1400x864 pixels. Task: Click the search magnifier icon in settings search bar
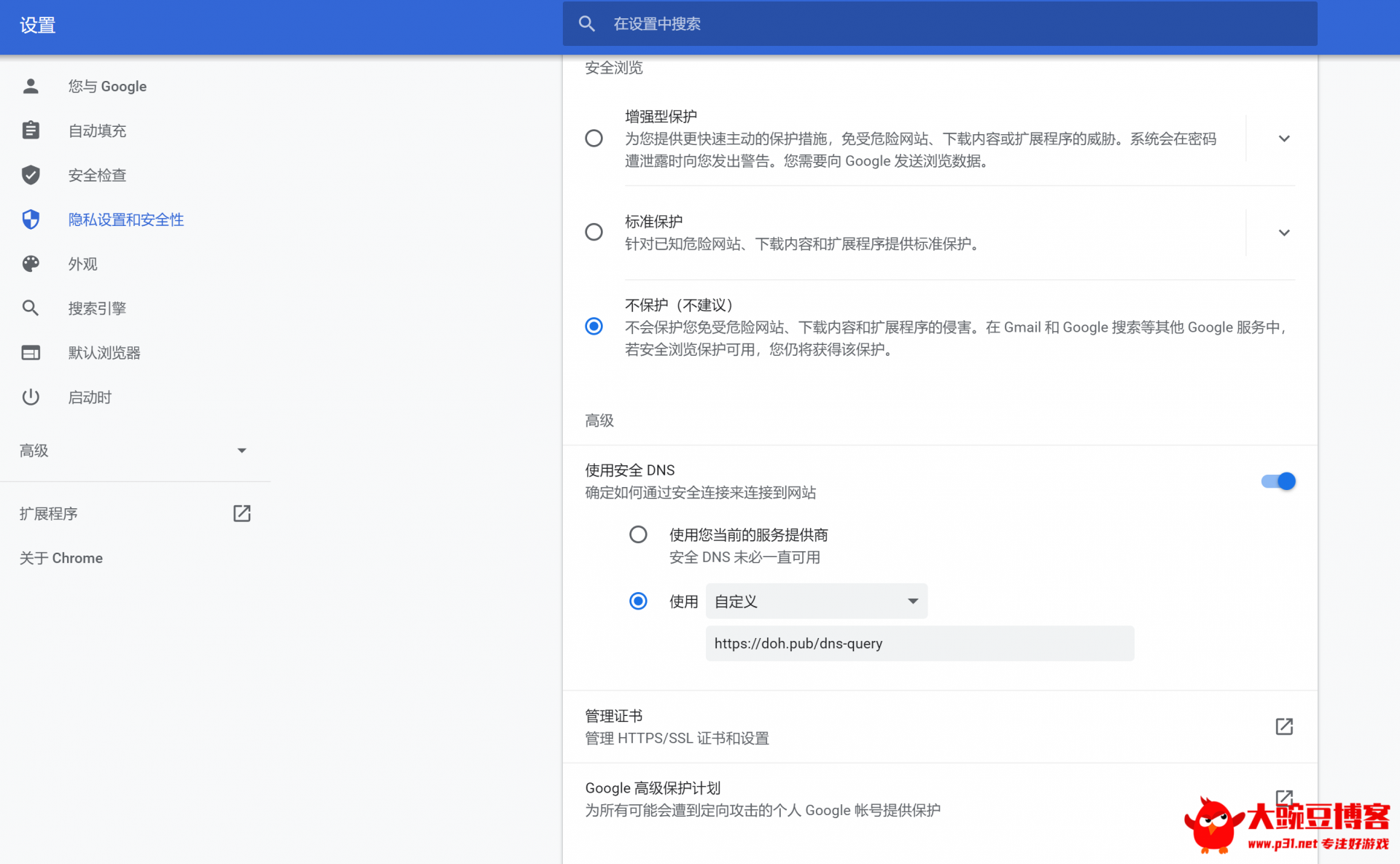tap(587, 24)
